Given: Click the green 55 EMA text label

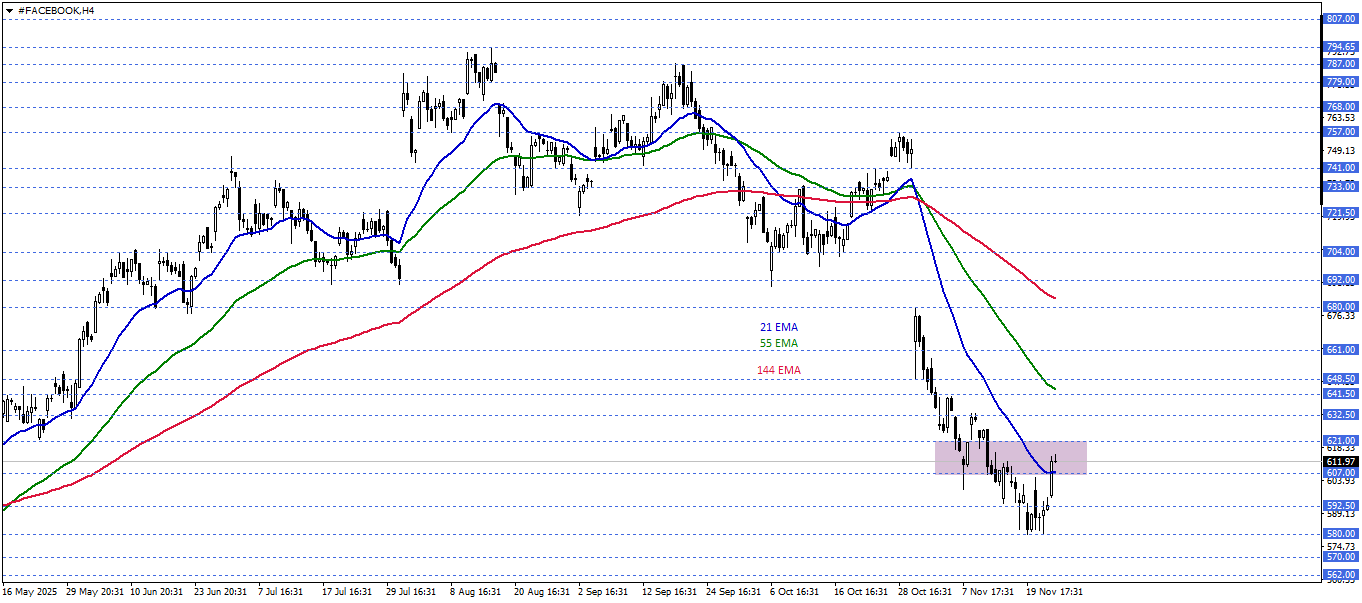Looking at the screenshot, I should point(778,343).
